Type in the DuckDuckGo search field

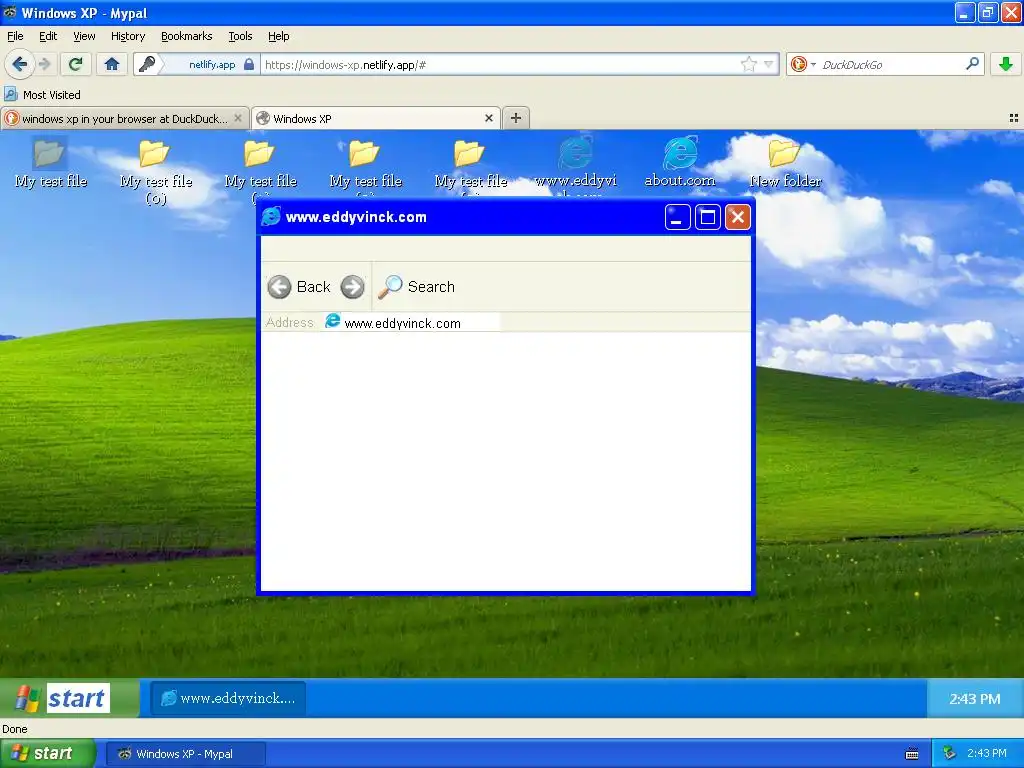coord(890,64)
